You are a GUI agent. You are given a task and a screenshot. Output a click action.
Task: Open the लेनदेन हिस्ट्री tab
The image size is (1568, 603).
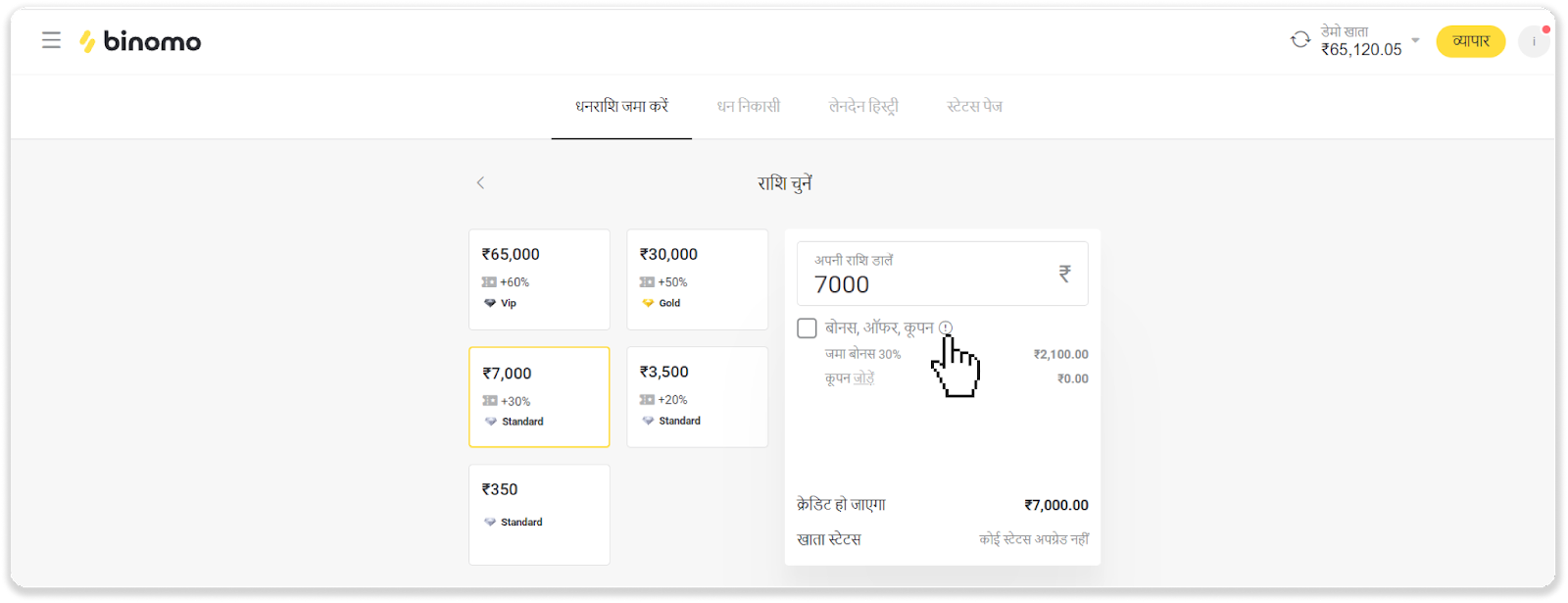pos(862,106)
